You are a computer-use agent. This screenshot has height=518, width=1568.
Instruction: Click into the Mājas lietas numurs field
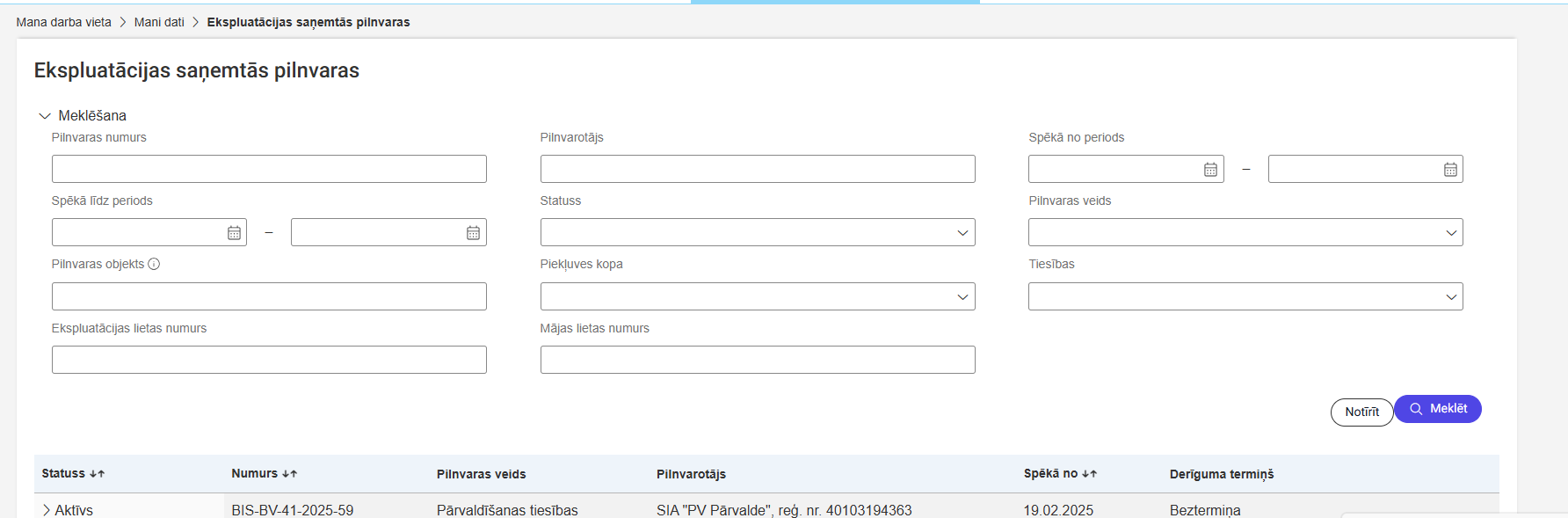point(757,360)
